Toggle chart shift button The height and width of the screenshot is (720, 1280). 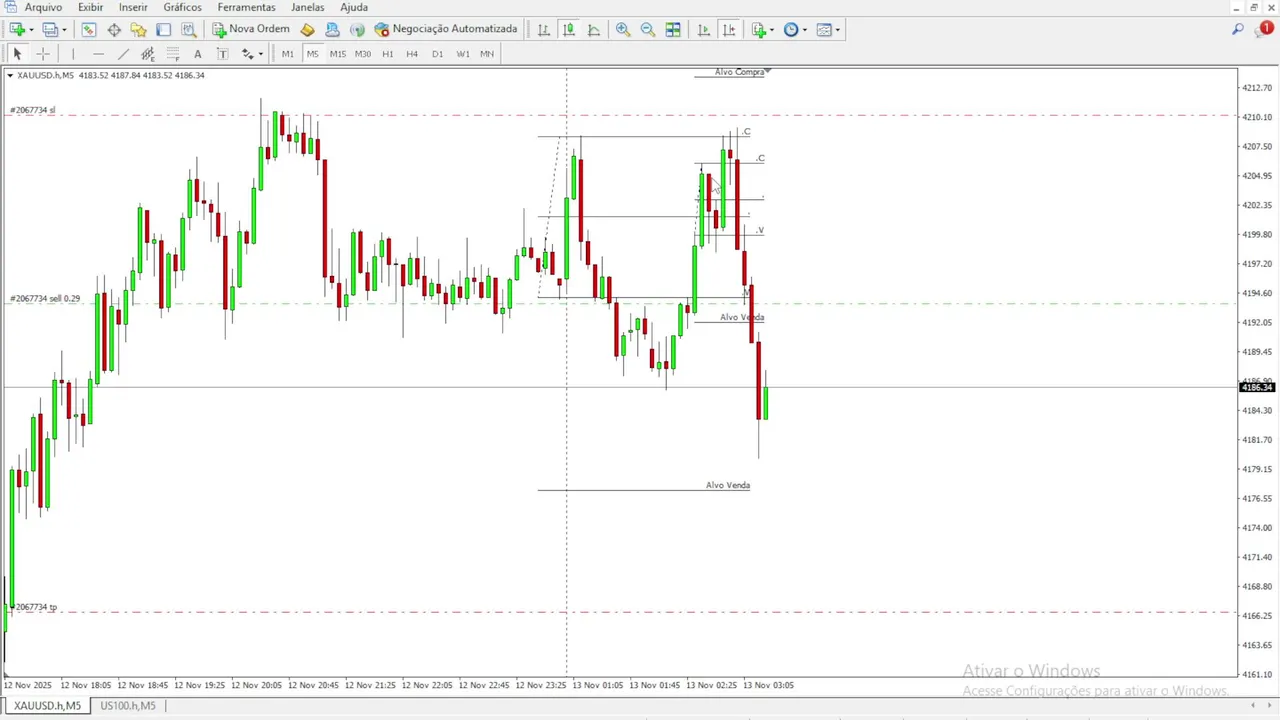click(729, 30)
